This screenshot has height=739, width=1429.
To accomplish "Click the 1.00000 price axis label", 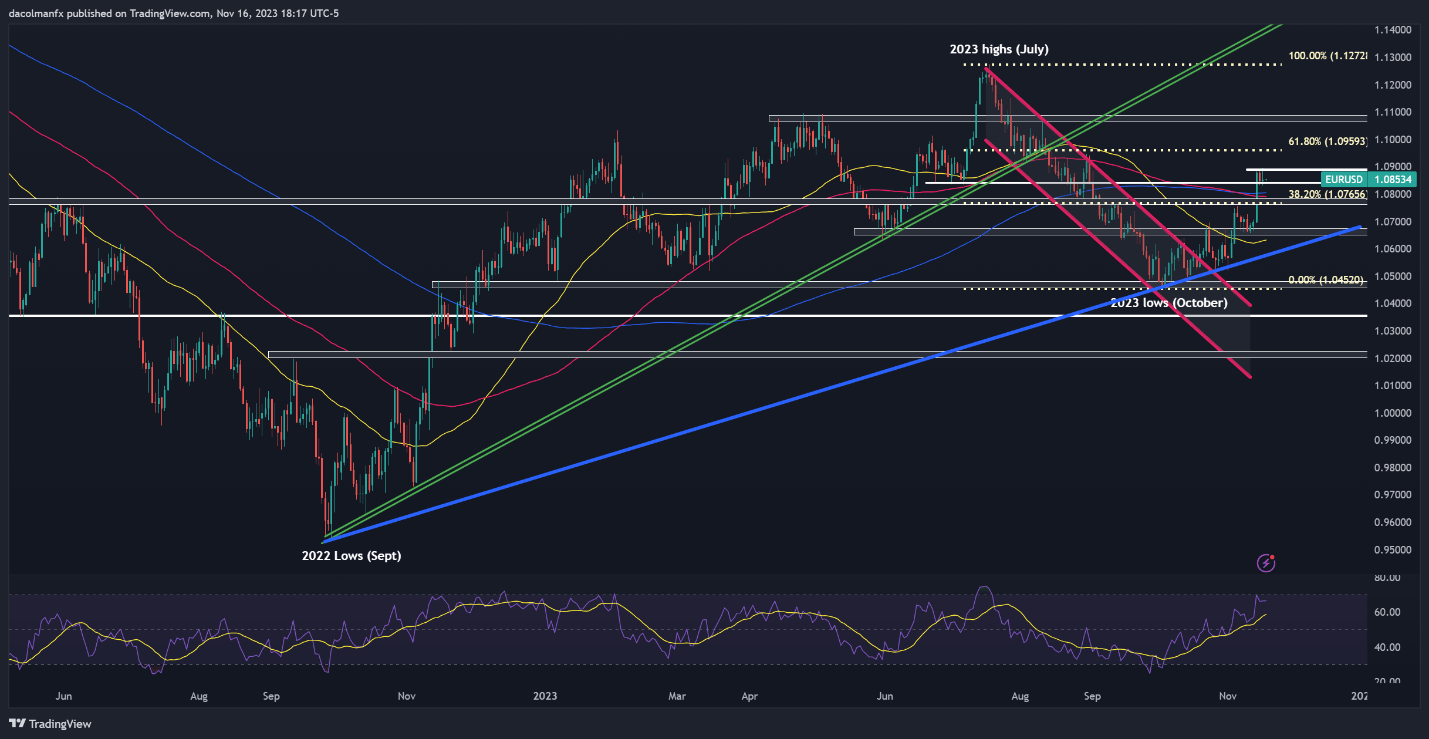I will [1392, 412].
